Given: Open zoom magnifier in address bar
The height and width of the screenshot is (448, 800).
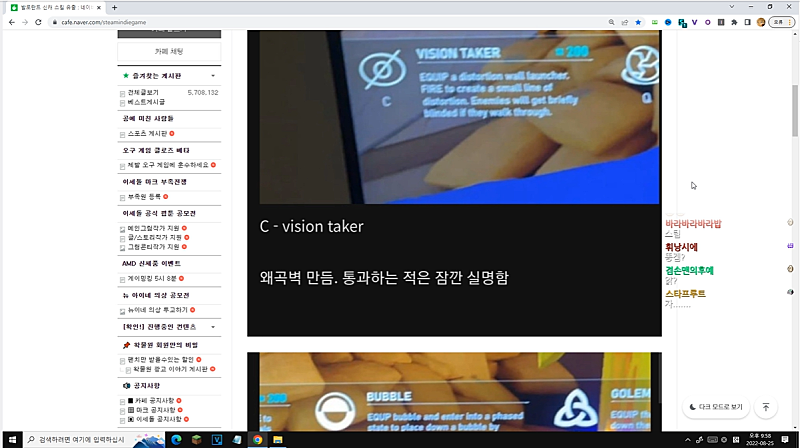Looking at the screenshot, I should [x=611, y=22].
